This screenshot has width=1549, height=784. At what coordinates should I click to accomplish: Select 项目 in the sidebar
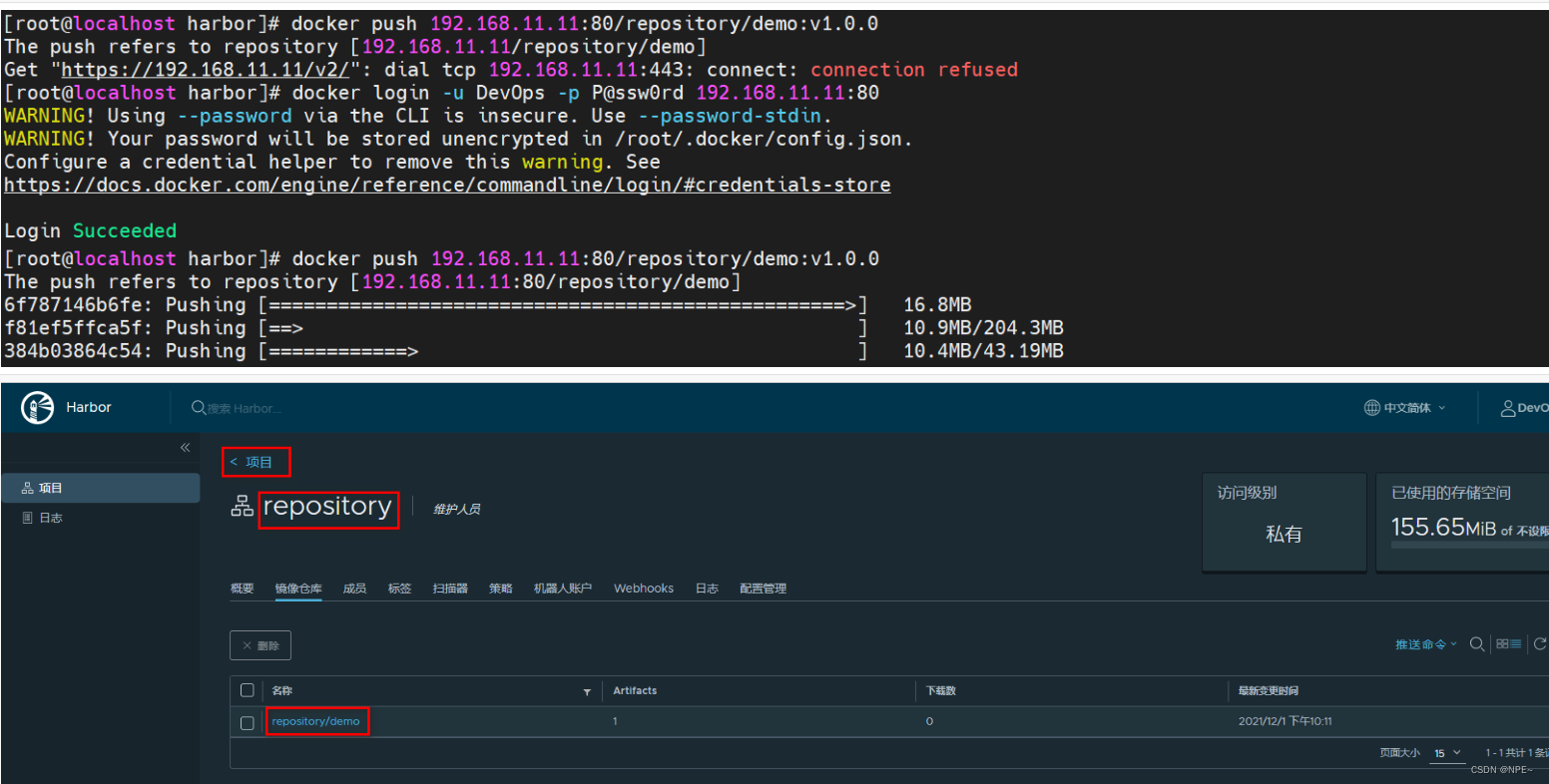(x=100, y=488)
